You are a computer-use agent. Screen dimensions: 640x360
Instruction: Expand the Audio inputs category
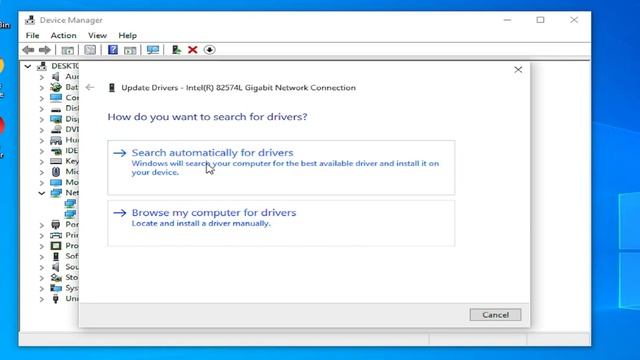tap(42, 77)
